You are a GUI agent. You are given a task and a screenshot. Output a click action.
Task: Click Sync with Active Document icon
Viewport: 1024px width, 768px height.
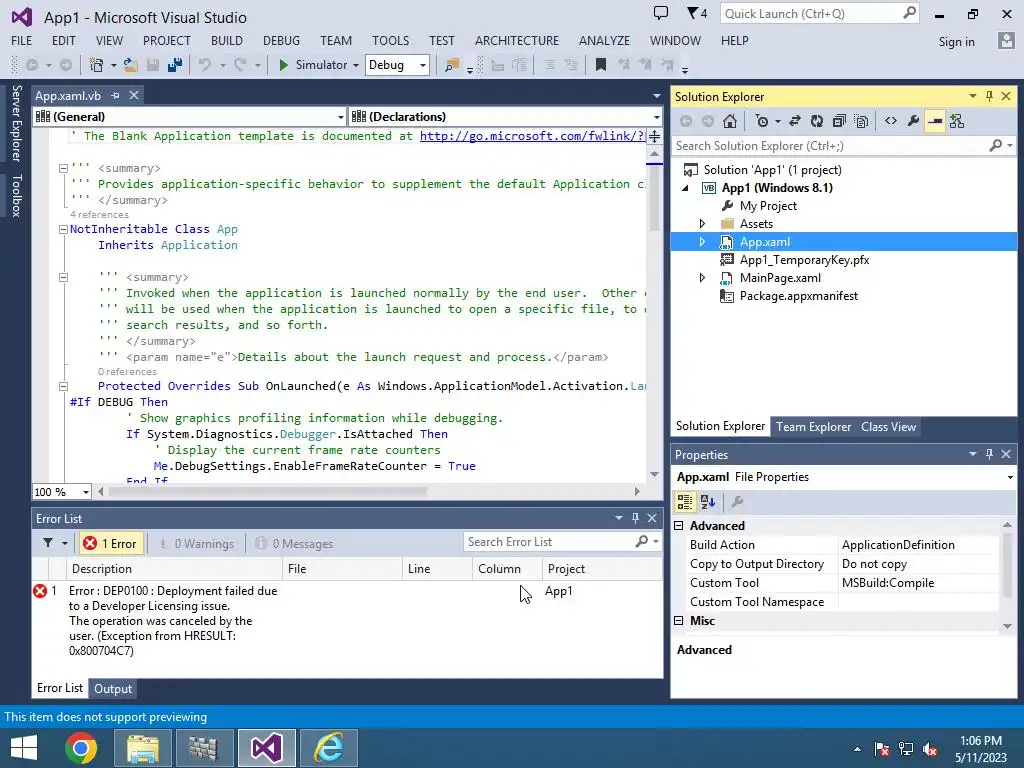795,121
